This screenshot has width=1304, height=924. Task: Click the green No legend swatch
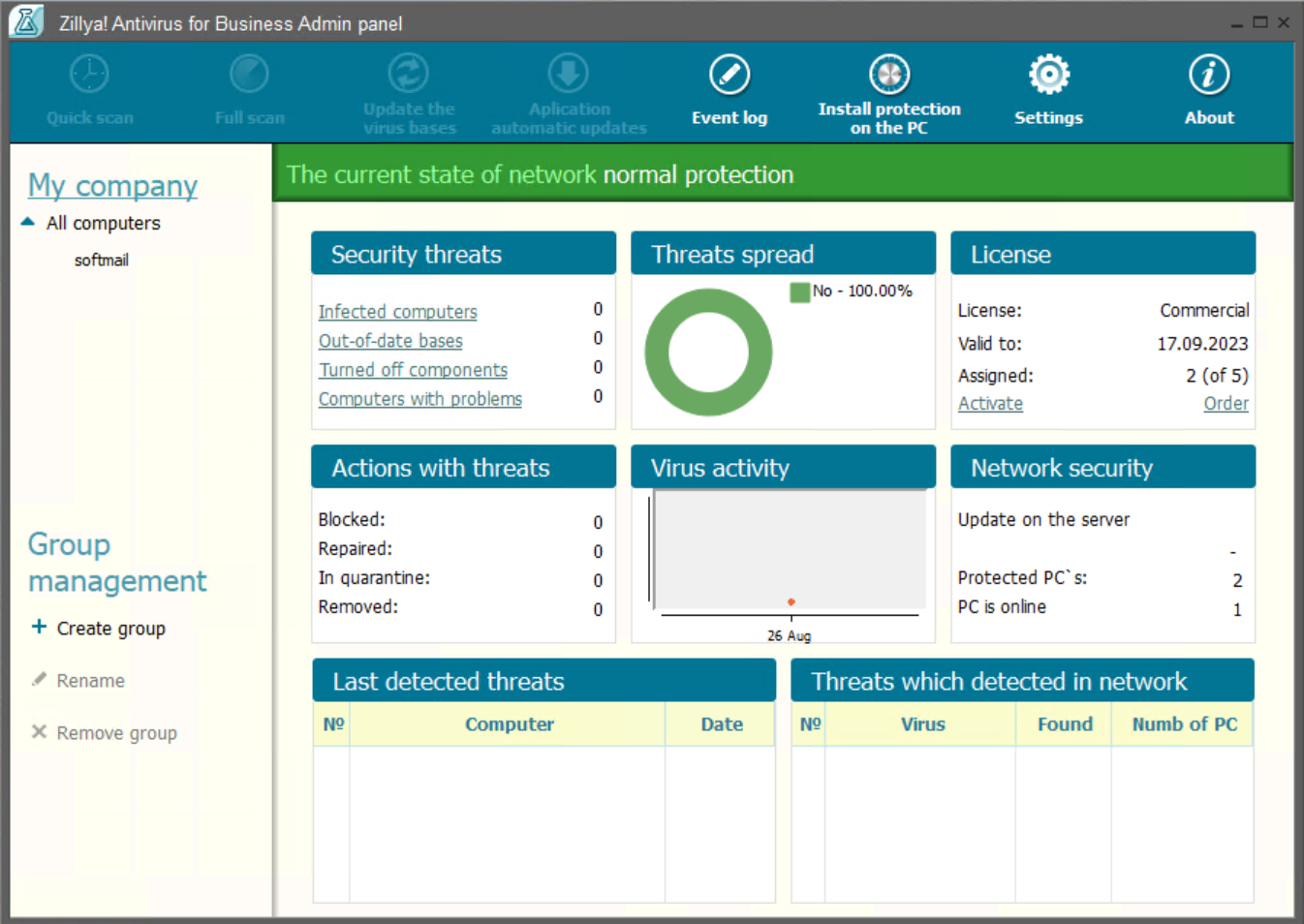click(799, 292)
